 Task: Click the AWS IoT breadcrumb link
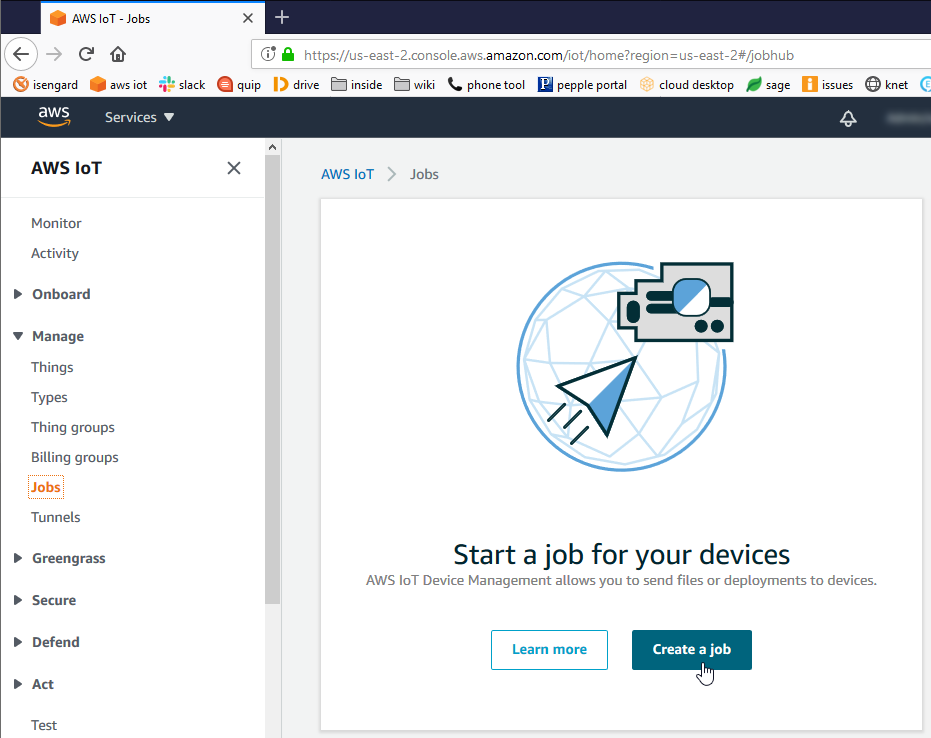pos(347,175)
